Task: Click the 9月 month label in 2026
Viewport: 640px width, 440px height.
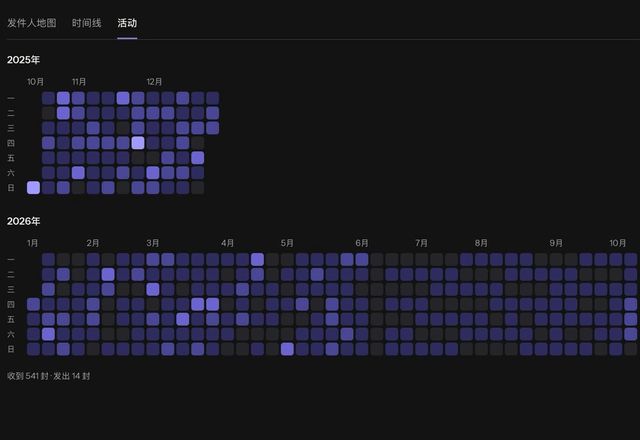Action: pos(556,243)
